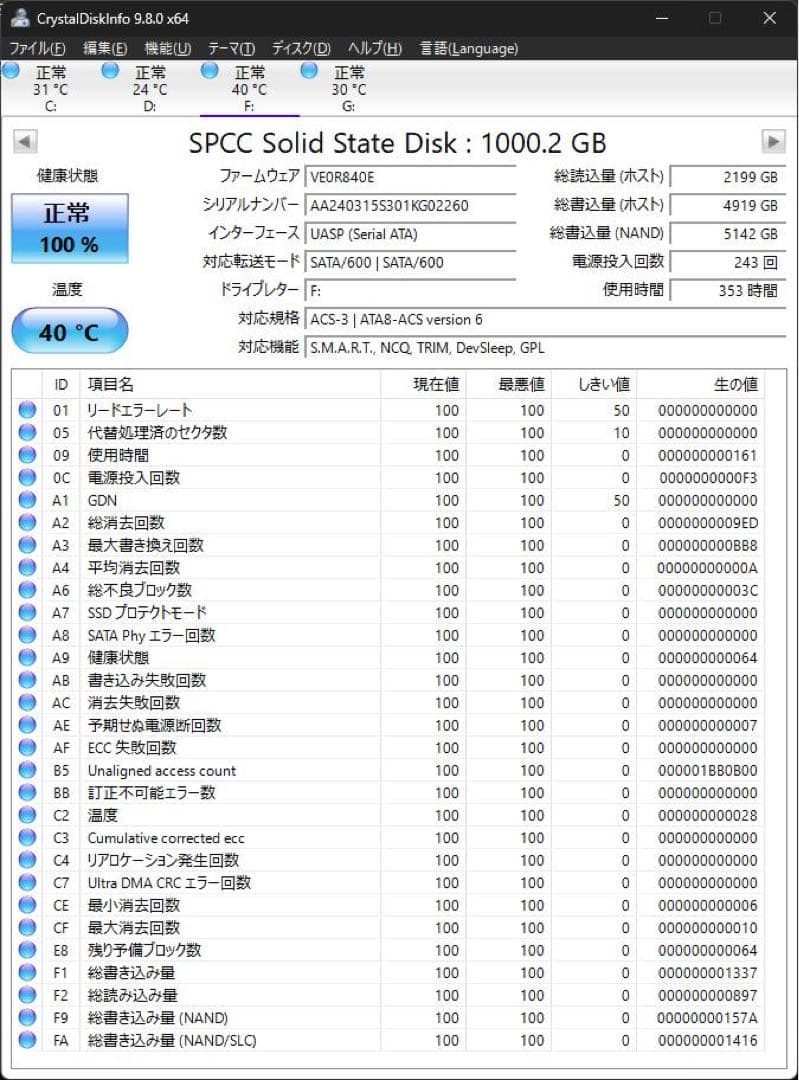Image resolution: width=799 pixels, height=1080 pixels.
Task: Click status icon for 訂正不可能エラー数 row
Action: click(28, 793)
